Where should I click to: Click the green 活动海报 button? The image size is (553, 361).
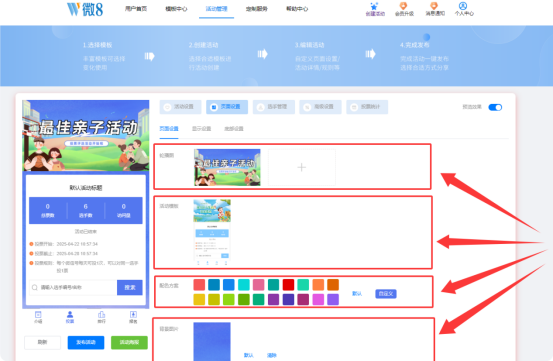pos(129,342)
